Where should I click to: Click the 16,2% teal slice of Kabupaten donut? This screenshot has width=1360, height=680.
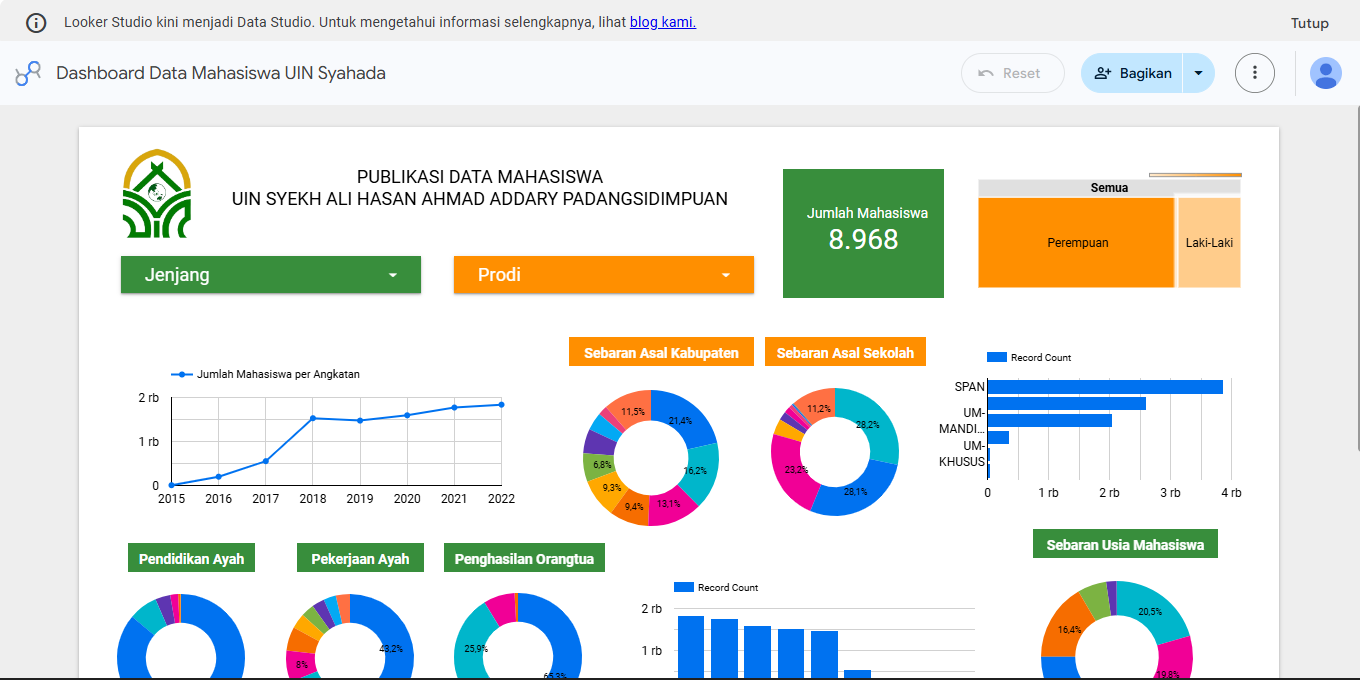pyautogui.click(x=701, y=472)
